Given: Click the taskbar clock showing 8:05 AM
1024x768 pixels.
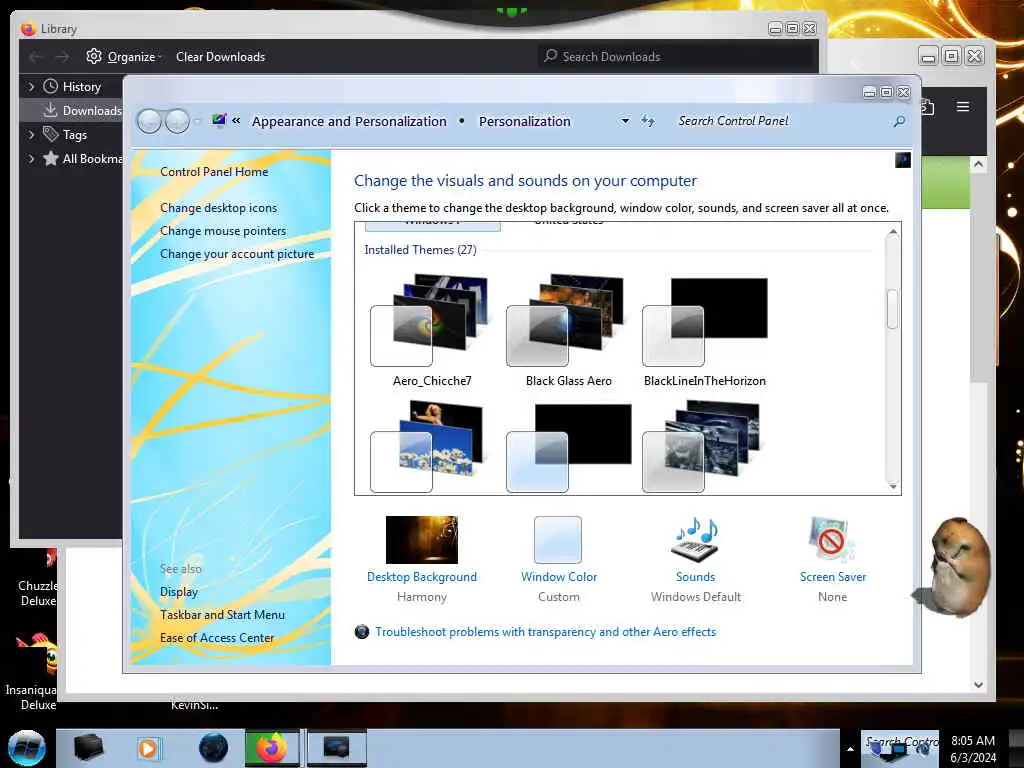Looking at the screenshot, I should (x=973, y=749).
